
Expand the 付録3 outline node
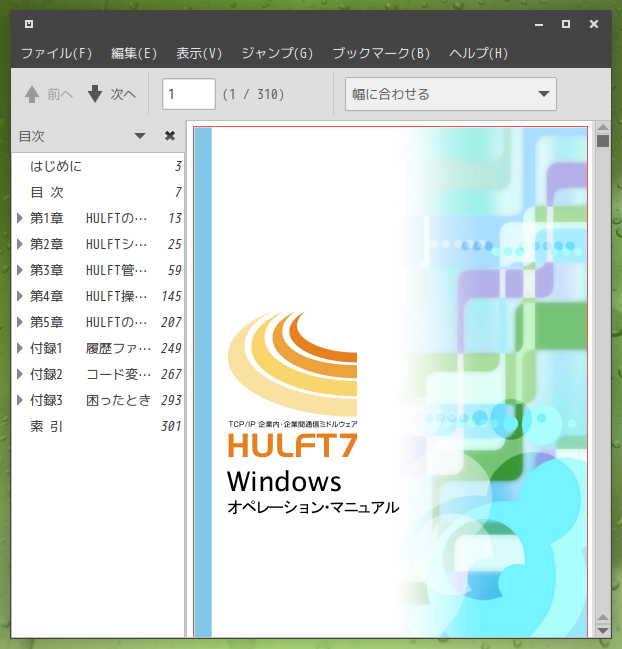click(19, 400)
